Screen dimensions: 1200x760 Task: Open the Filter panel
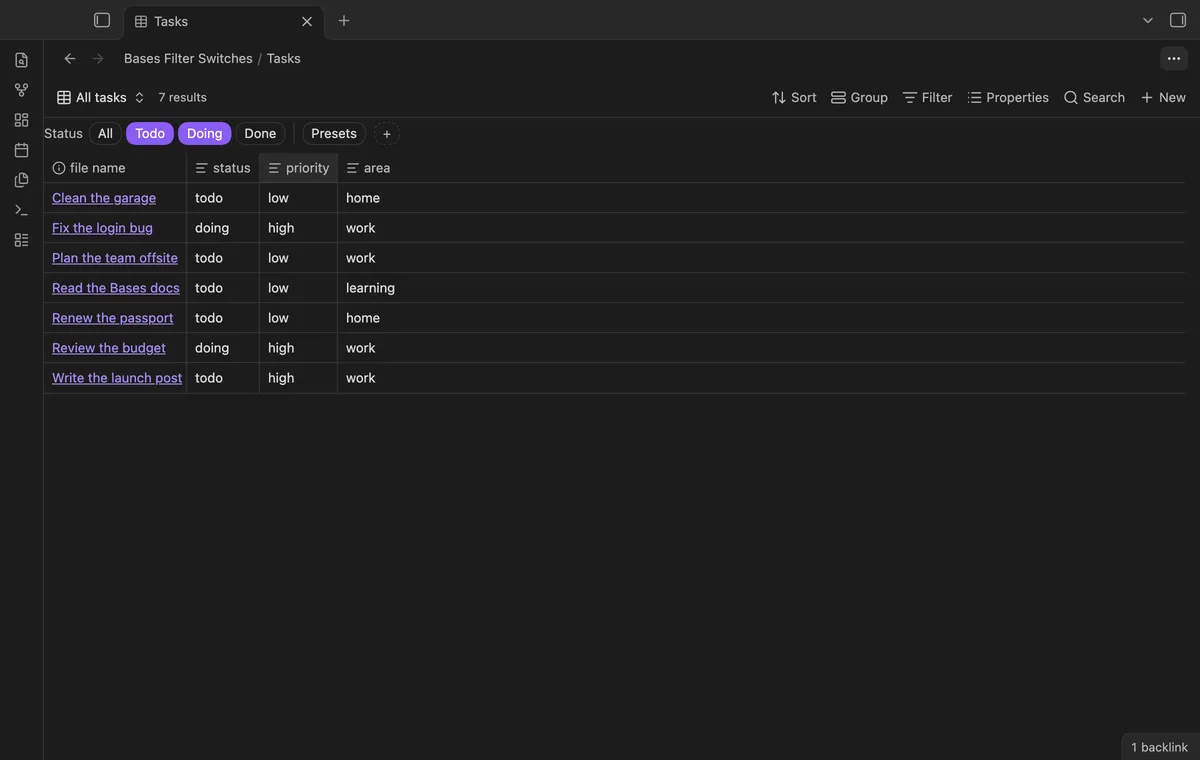927,97
